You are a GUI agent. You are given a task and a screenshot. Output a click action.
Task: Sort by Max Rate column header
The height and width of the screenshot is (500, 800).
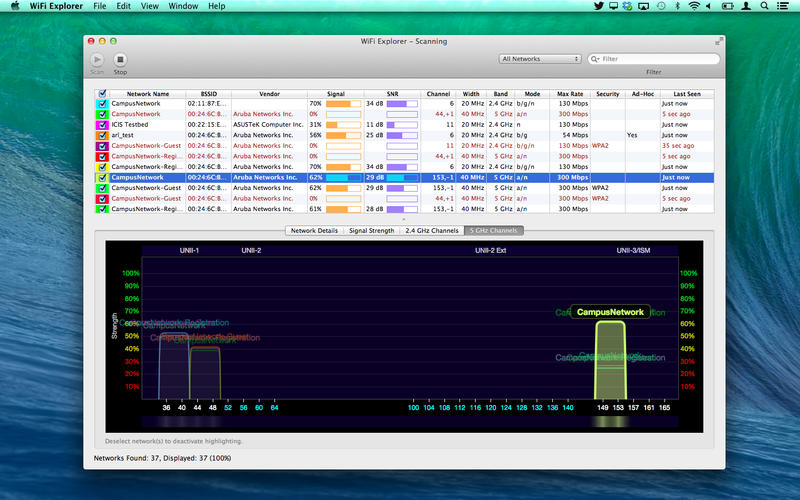coord(570,94)
